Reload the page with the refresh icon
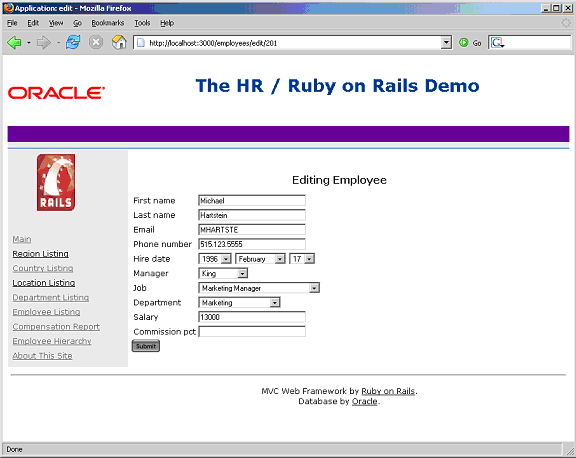 click(x=73, y=43)
